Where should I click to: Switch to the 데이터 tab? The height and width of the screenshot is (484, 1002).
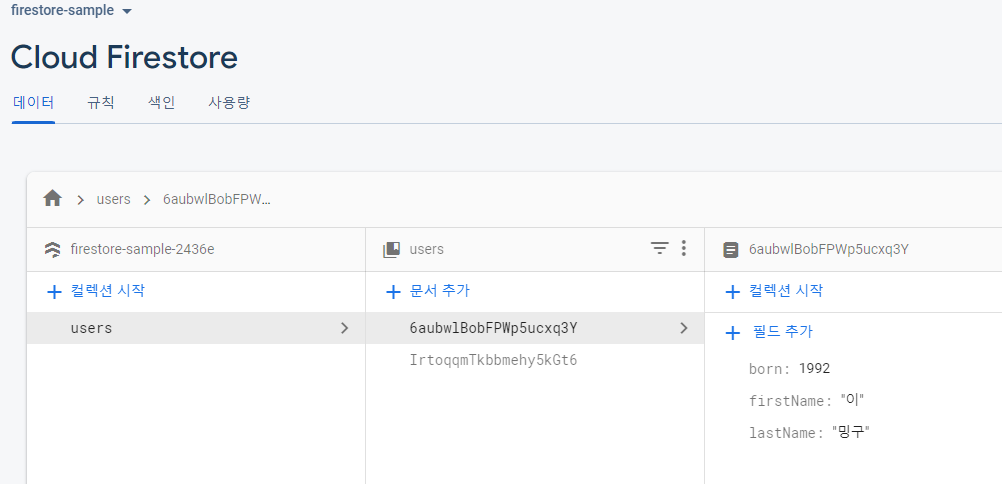click(33, 103)
